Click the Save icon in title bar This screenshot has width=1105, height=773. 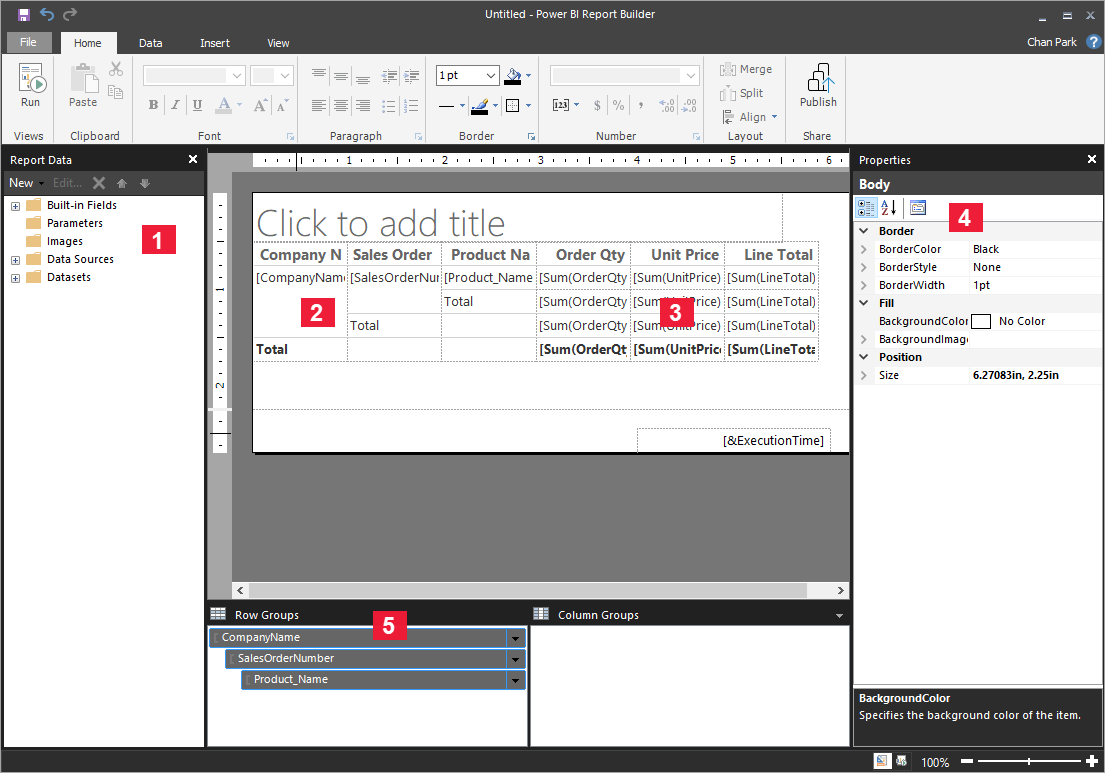24,14
